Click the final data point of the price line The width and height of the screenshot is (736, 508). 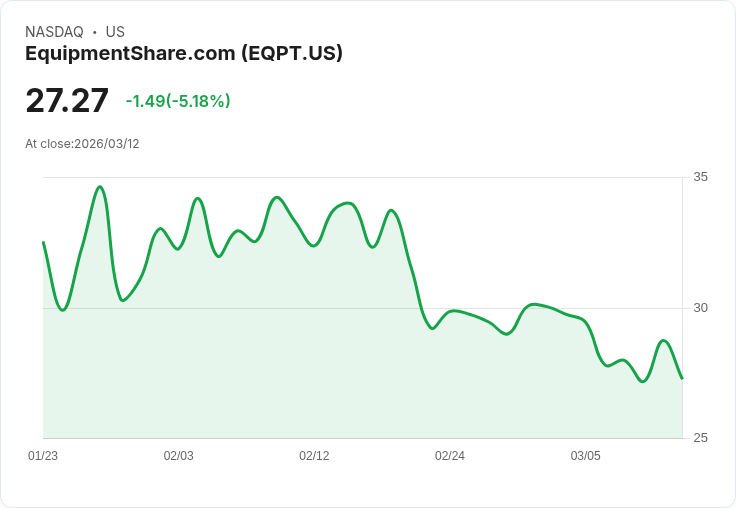pos(682,378)
